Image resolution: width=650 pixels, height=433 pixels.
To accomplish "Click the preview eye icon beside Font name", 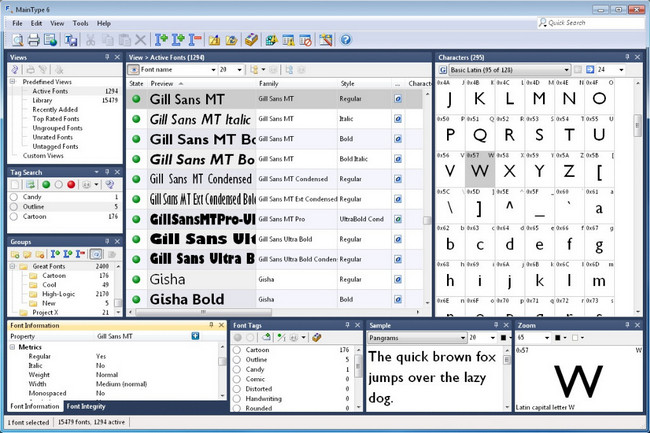I will [133, 70].
